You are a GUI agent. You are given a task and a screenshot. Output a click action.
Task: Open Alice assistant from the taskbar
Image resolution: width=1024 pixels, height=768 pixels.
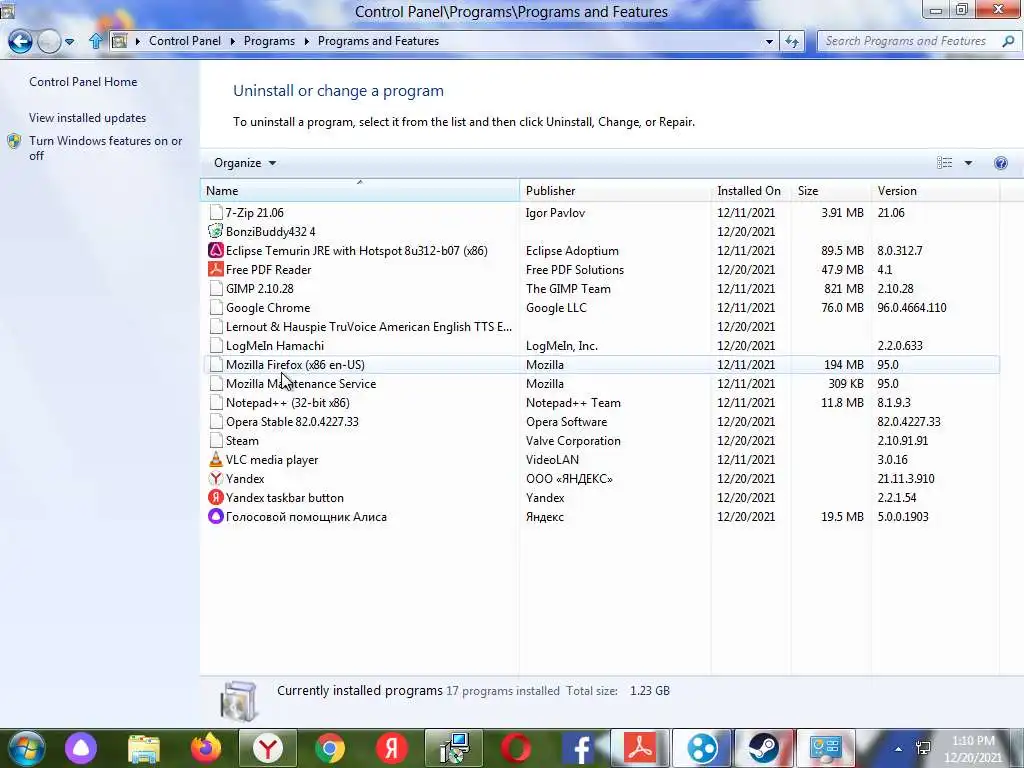(x=81, y=748)
